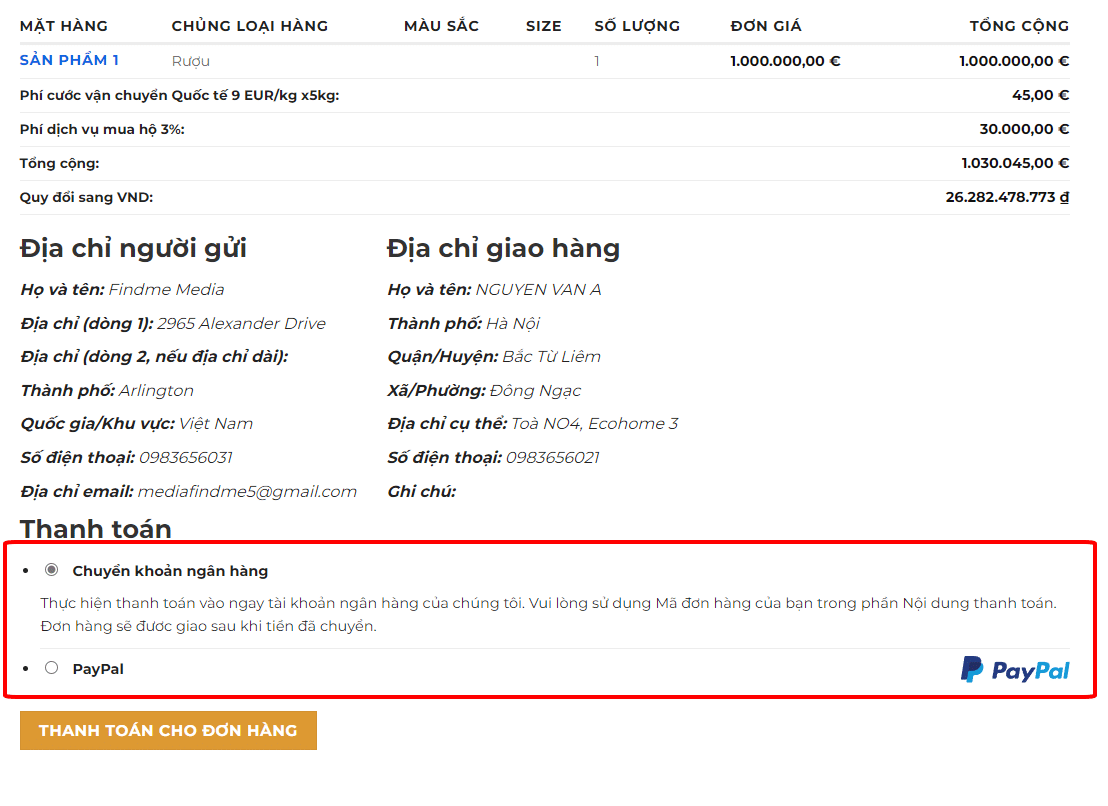Click the sender phone number 0983656031
The image size is (1108, 806).
tap(185, 457)
